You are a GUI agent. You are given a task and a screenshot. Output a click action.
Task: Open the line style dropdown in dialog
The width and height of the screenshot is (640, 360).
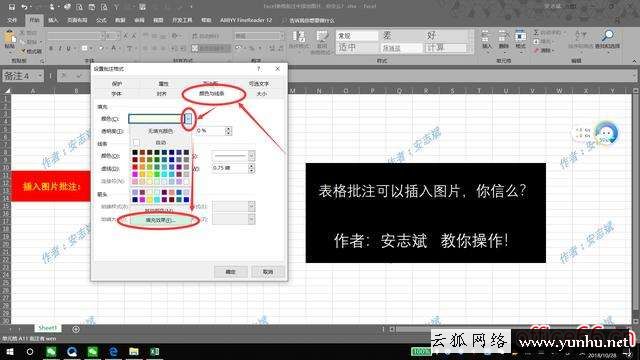pos(251,156)
